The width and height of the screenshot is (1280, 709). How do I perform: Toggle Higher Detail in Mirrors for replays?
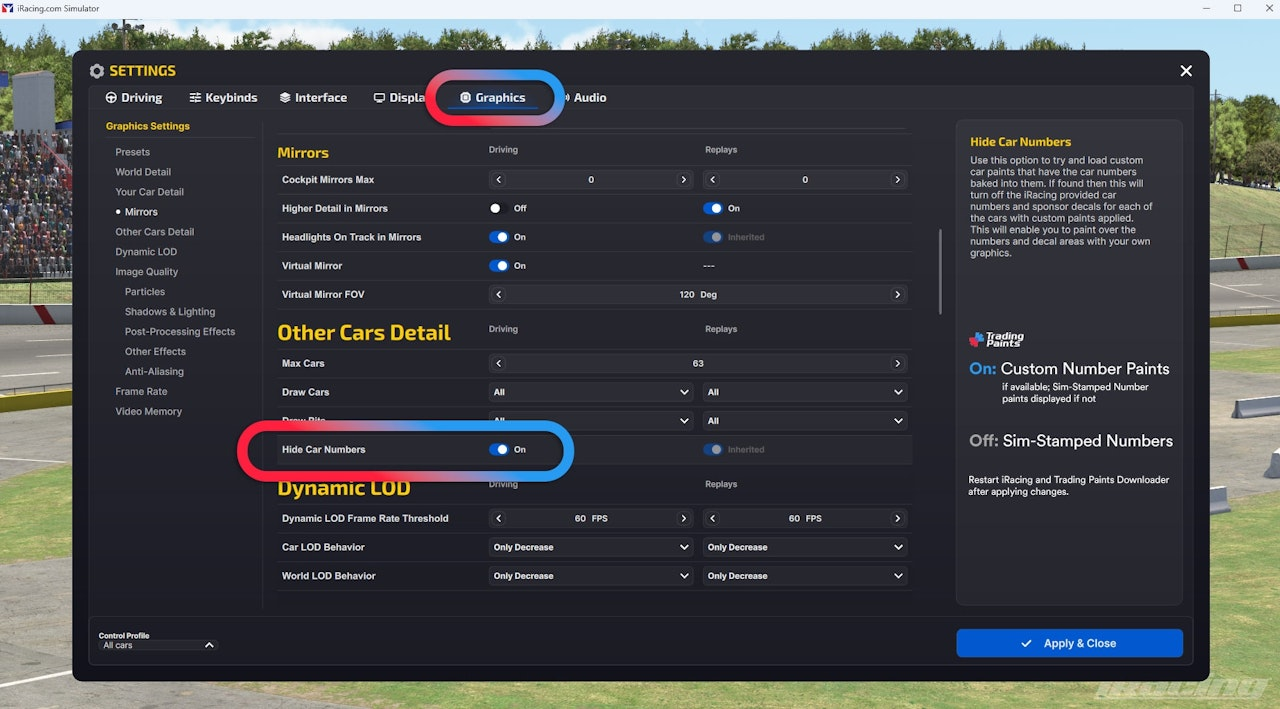(713, 209)
